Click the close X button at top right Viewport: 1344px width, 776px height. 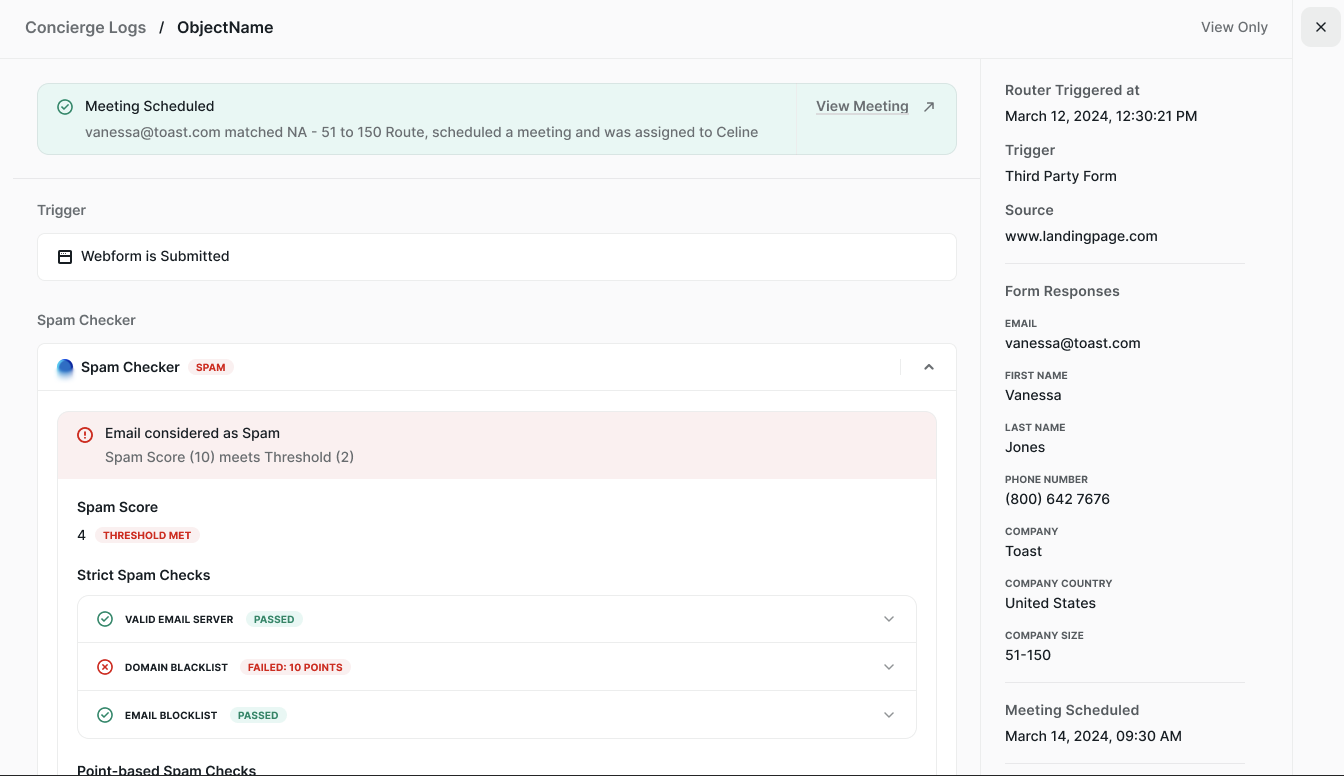tap(1320, 27)
